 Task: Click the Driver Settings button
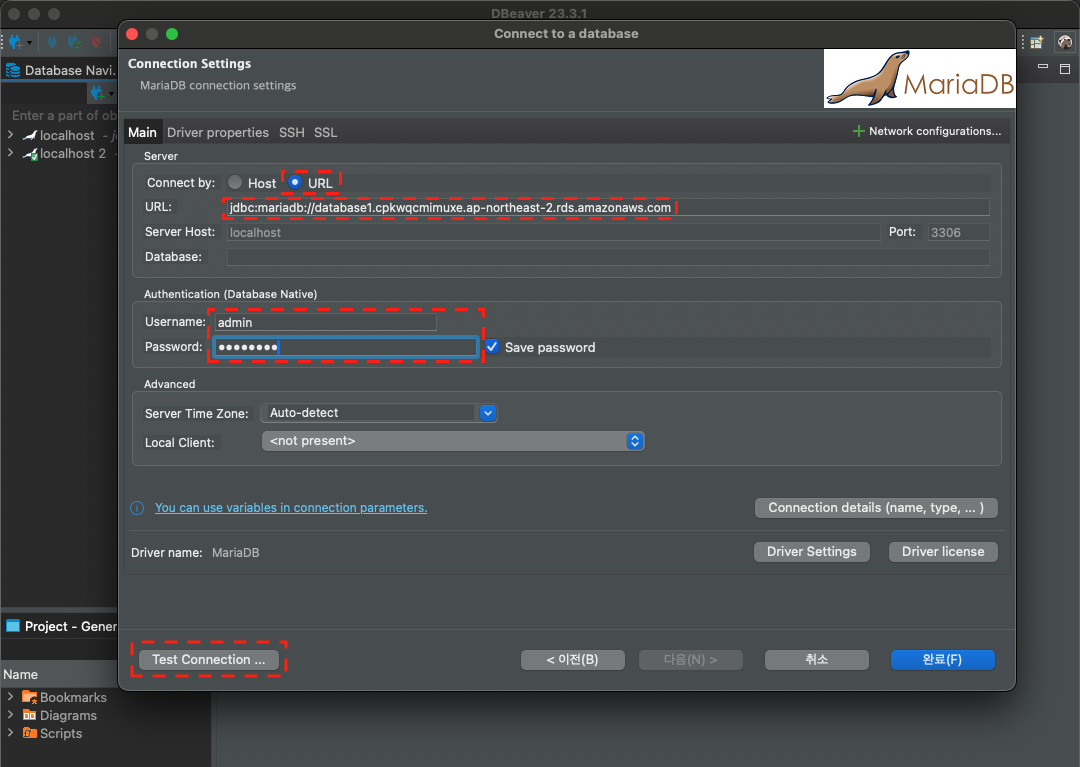811,552
